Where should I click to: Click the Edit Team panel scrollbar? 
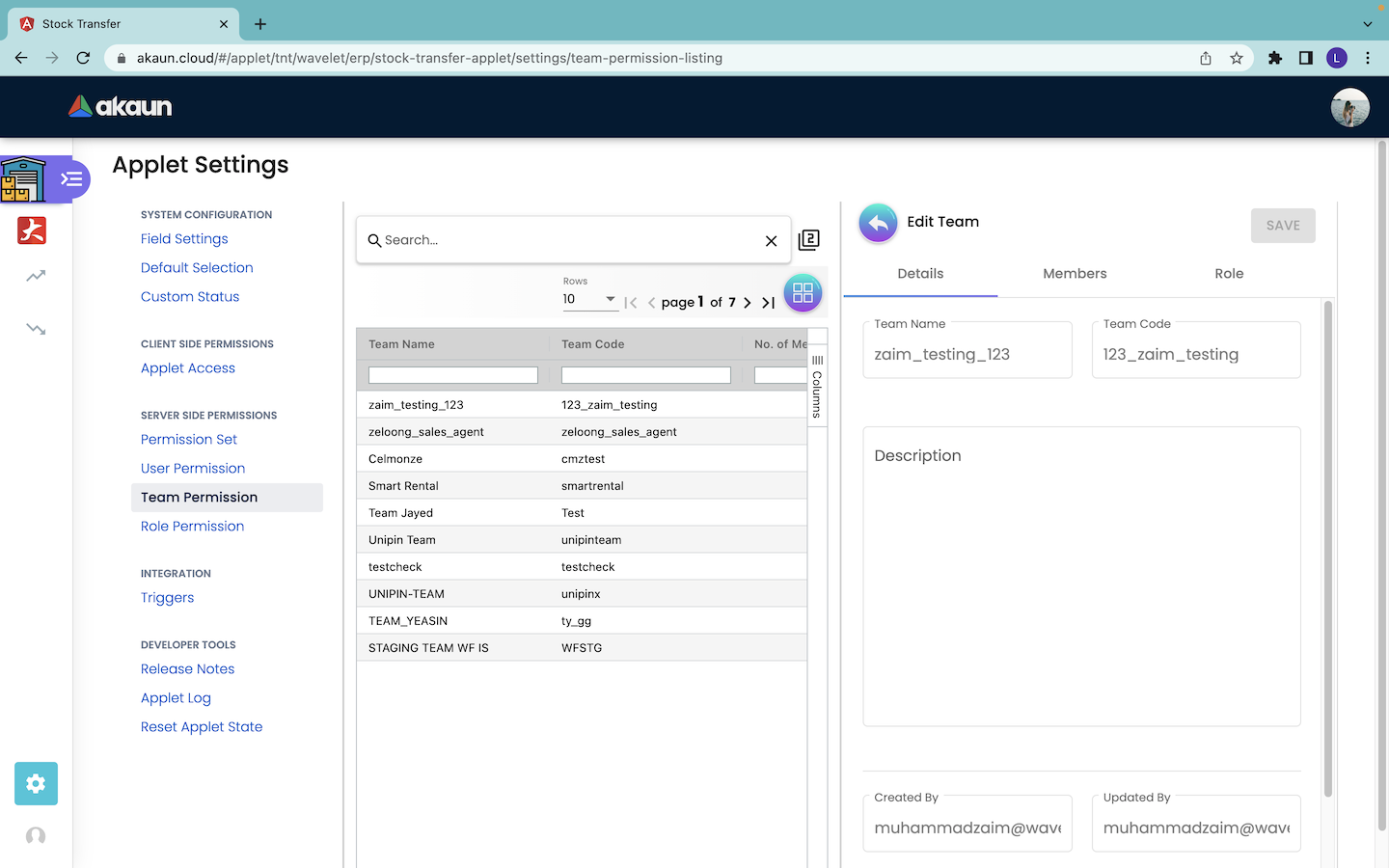pyautogui.click(x=1327, y=550)
